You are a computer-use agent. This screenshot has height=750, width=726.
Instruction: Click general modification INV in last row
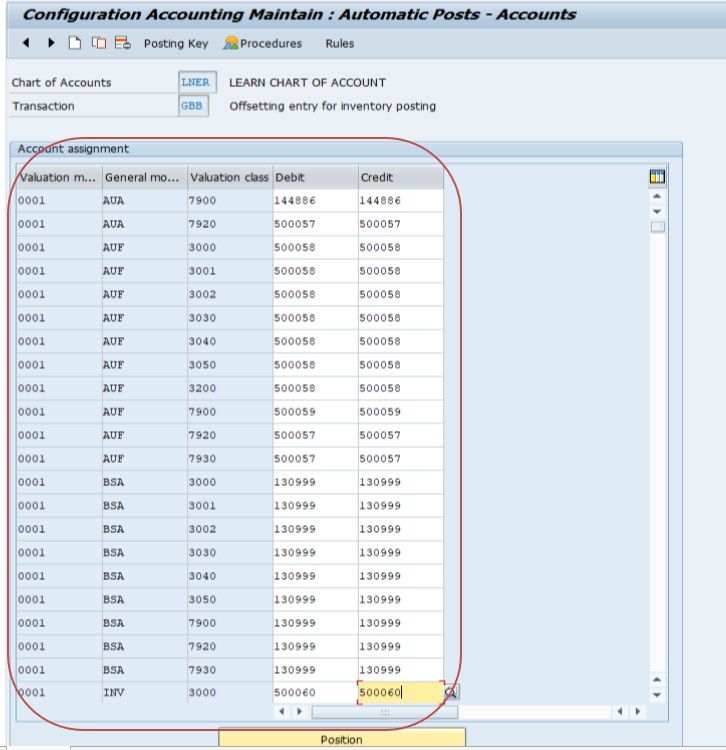144,692
